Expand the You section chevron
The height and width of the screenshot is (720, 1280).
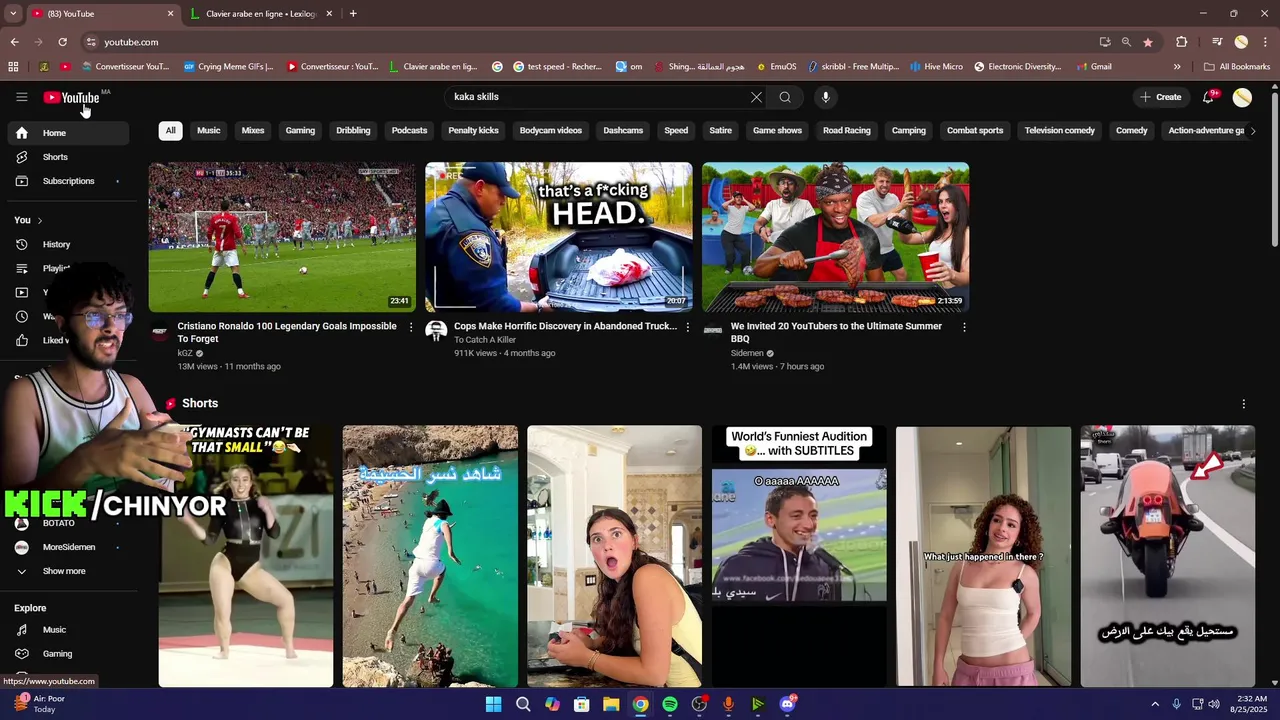(x=40, y=220)
